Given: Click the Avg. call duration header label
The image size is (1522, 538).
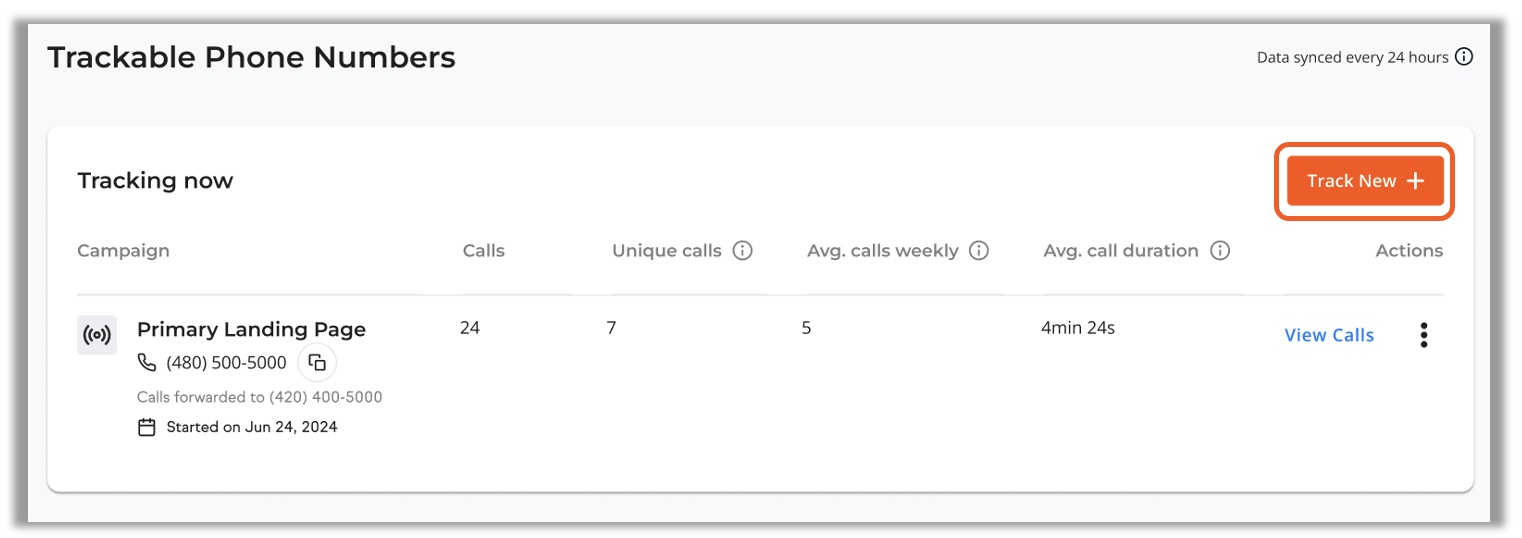Looking at the screenshot, I should point(1120,251).
